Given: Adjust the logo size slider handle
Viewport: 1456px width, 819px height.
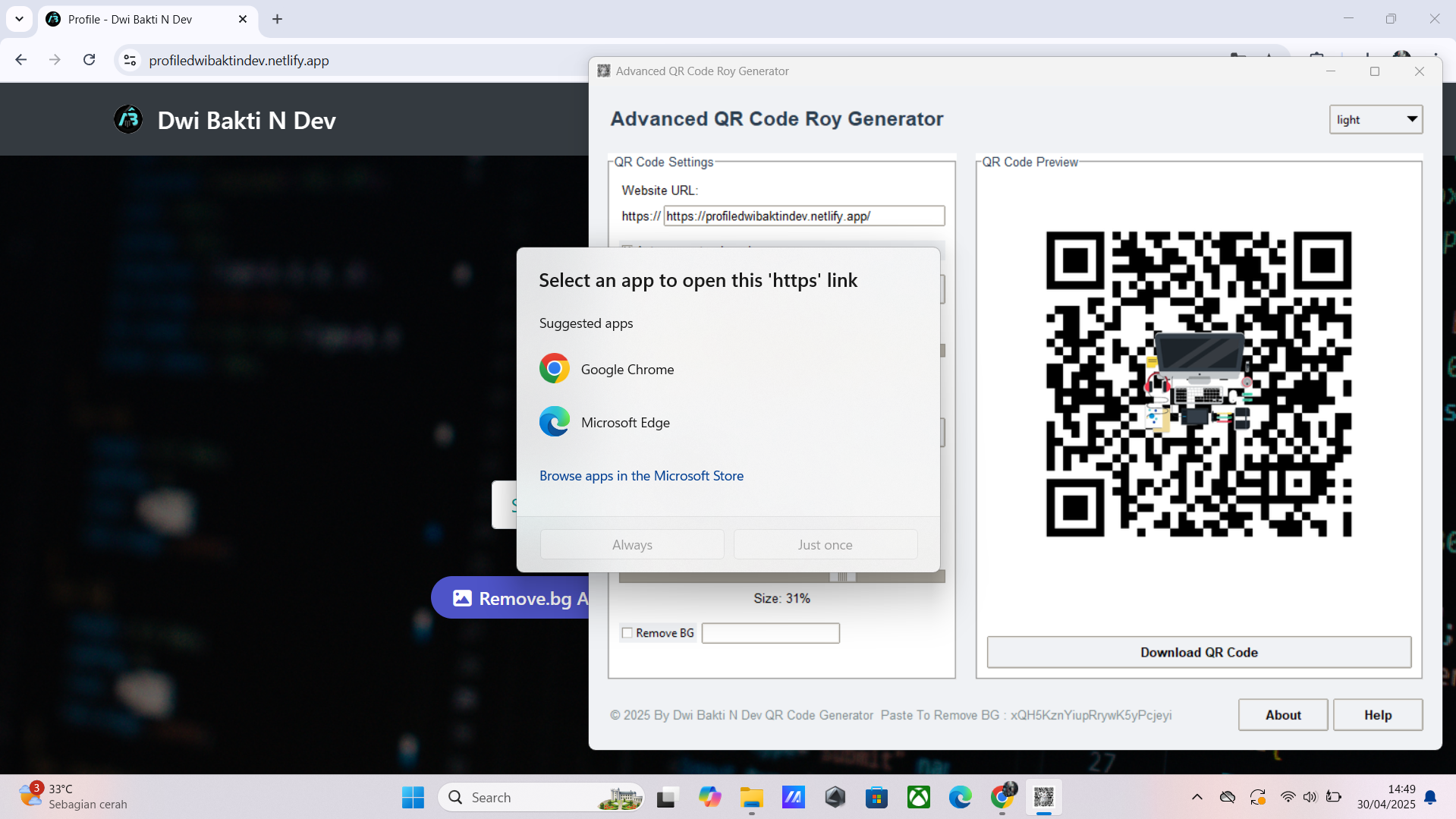Looking at the screenshot, I should (842, 577).
